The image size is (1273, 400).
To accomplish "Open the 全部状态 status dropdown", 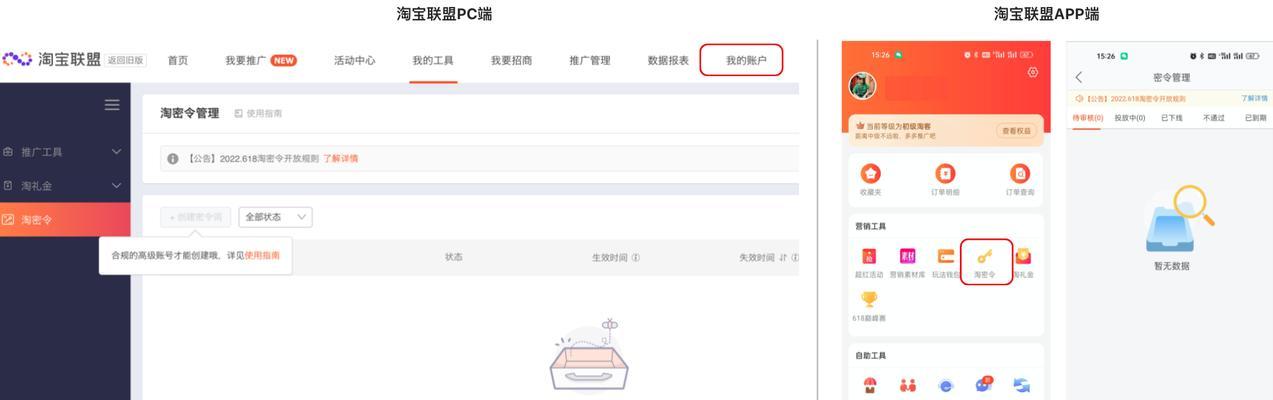I will [x=275, y=217].
